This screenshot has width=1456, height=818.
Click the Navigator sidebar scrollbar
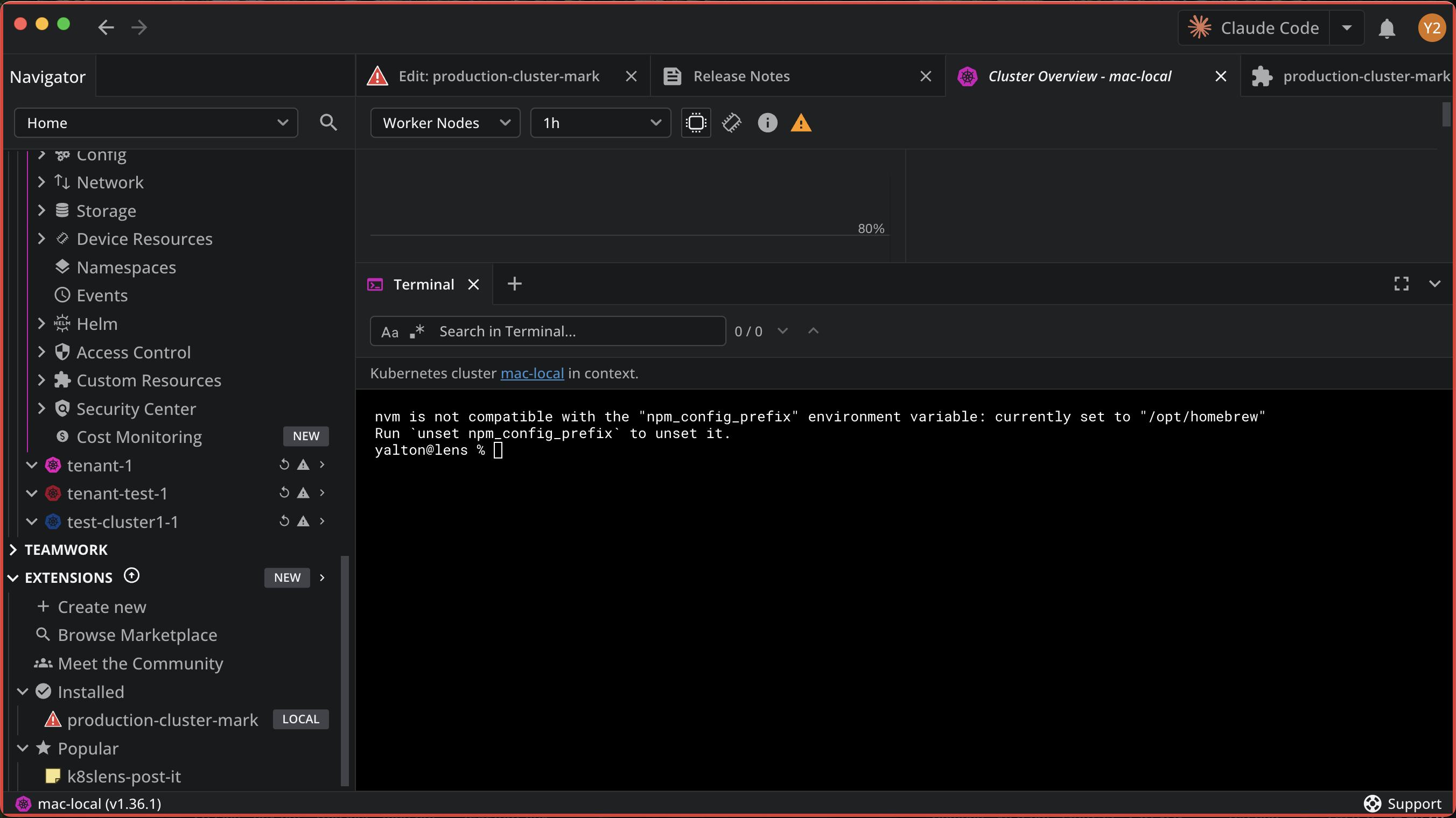click(345, 671)
